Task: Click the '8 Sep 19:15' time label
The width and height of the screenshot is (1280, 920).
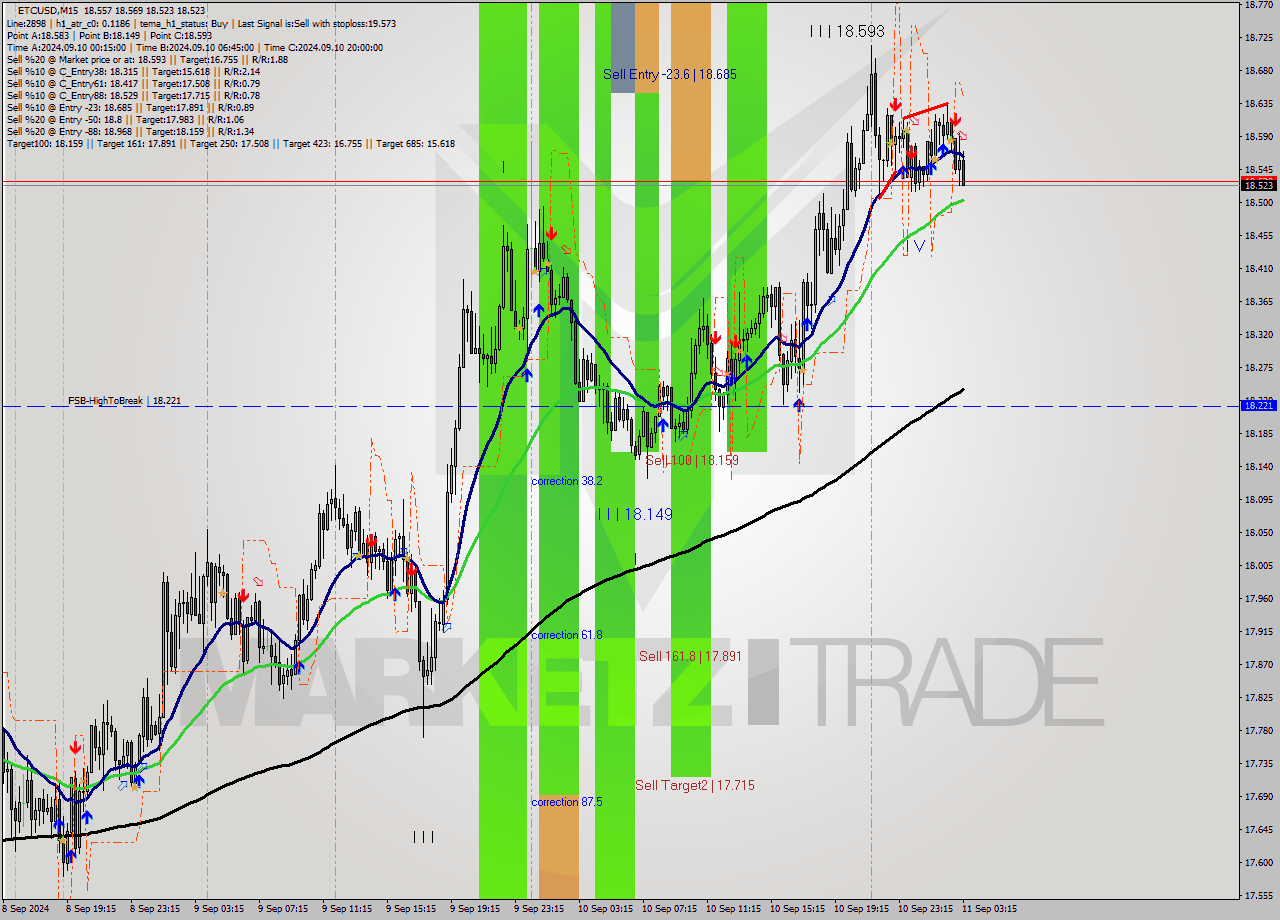Action: click(x=91, y=909)
